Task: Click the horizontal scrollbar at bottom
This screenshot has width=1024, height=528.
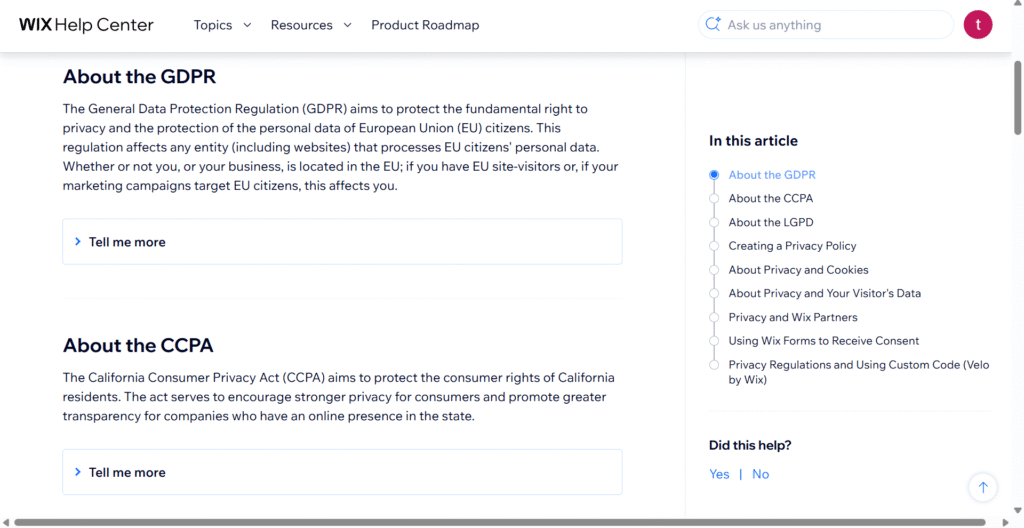Action: [500, 522]
